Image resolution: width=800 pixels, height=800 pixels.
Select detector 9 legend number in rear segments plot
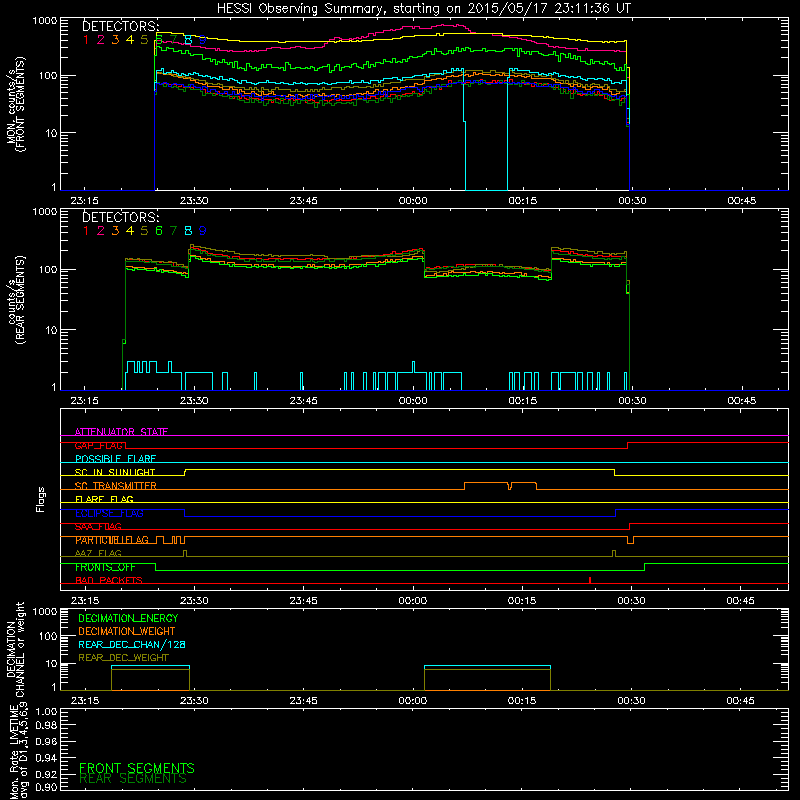[x=203, y=231]
